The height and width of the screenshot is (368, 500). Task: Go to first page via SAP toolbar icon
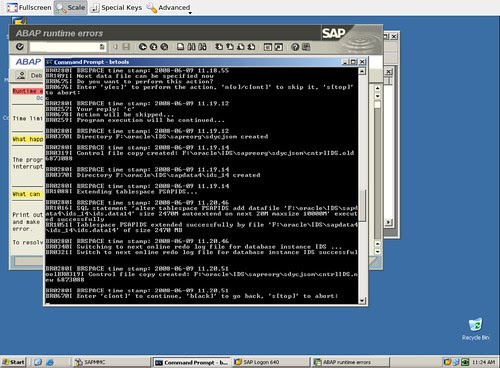point(219,47)
